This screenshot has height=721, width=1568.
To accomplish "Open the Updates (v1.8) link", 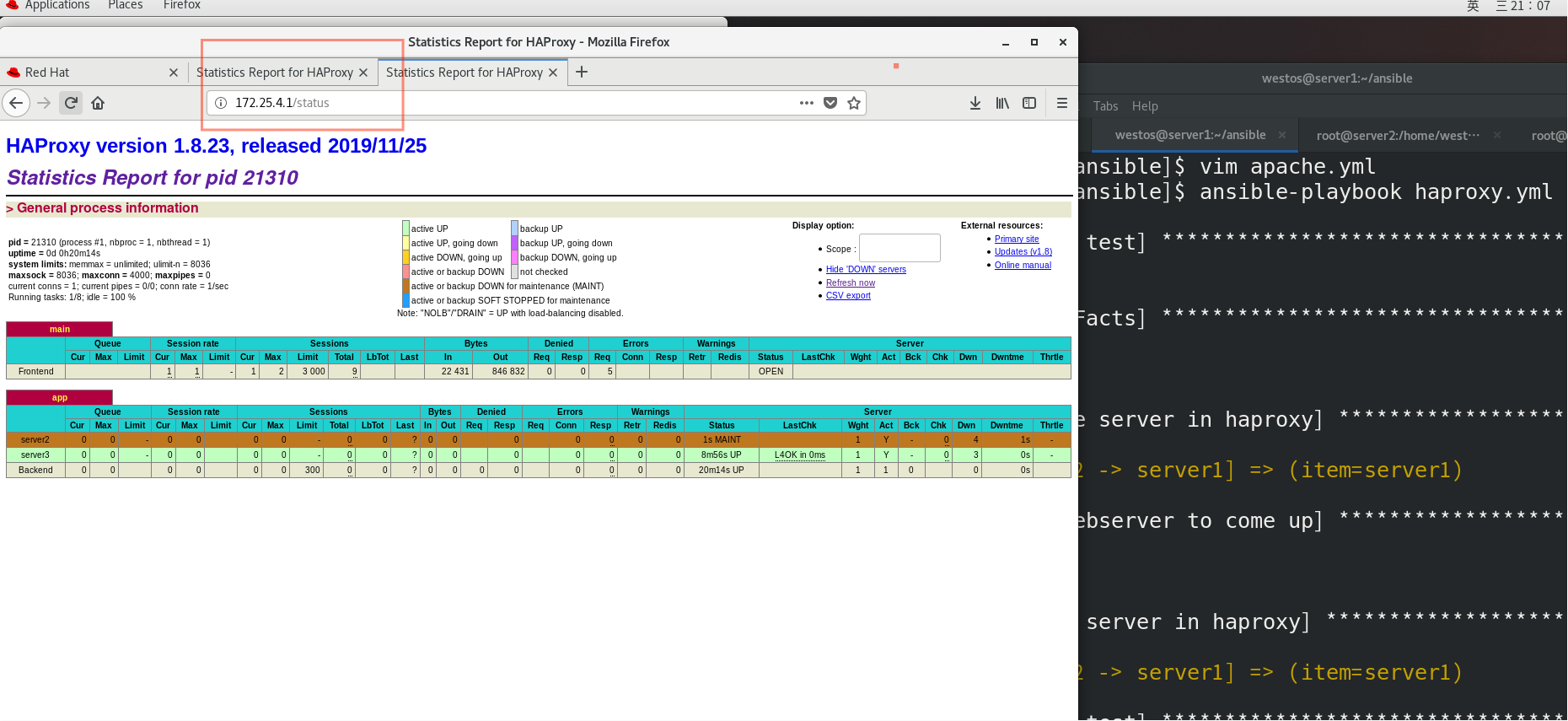I will [1023, 251].
